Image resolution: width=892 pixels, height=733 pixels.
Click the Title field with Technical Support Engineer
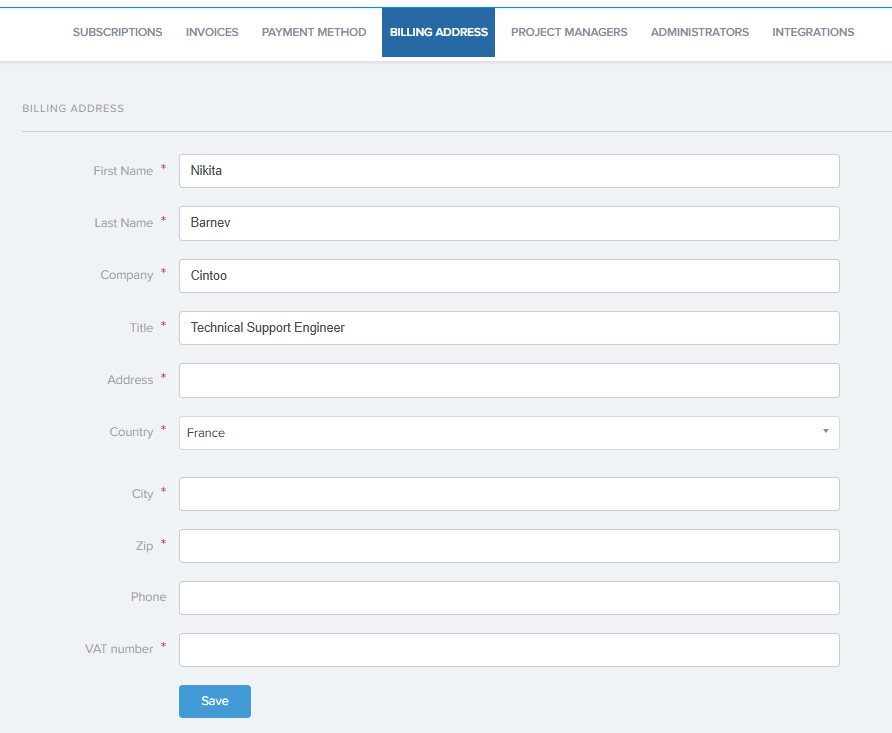509,328
